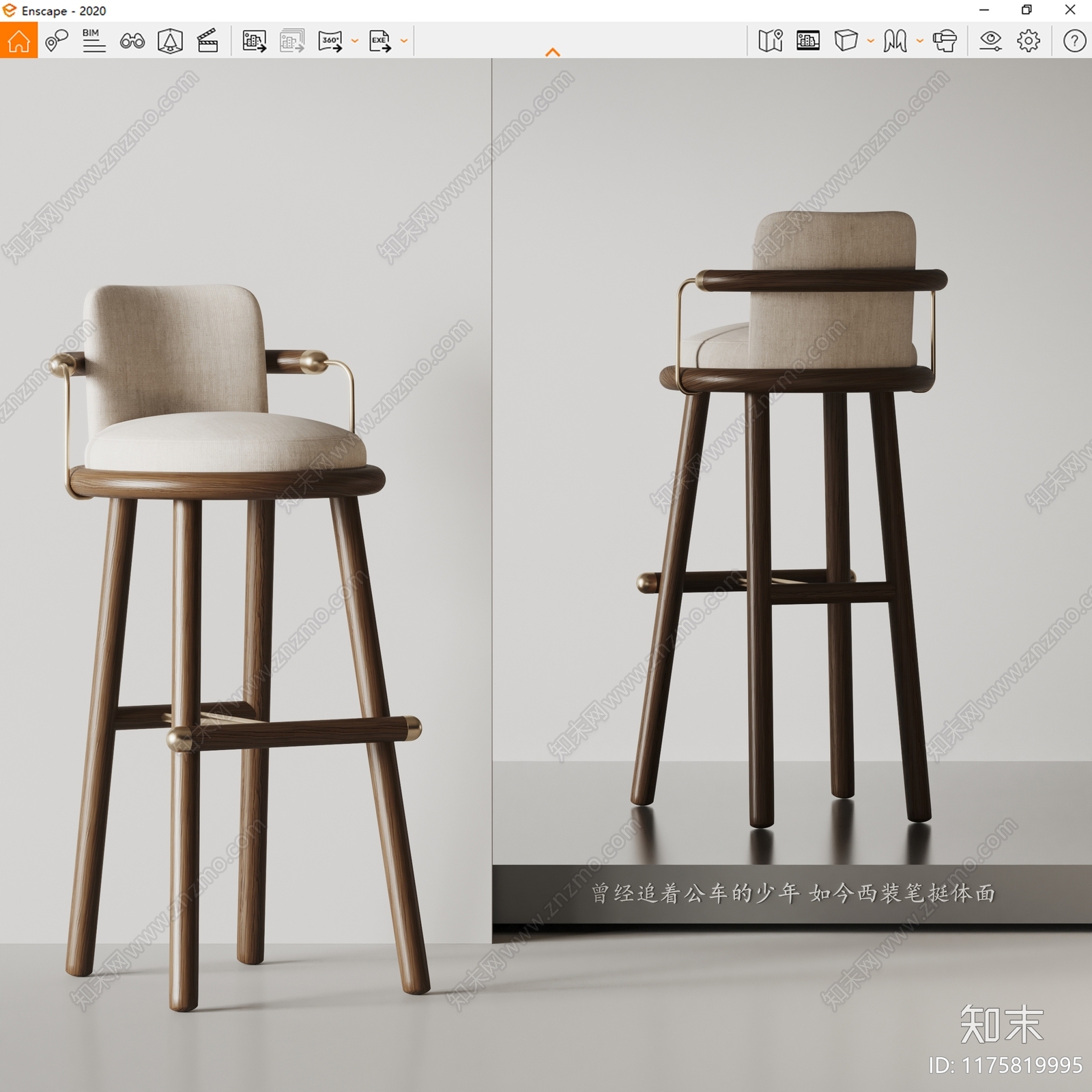The width and height of the screenshot is (1092, 1092).
Task: Restore down the Enscape window
Action: [1026, 10]
